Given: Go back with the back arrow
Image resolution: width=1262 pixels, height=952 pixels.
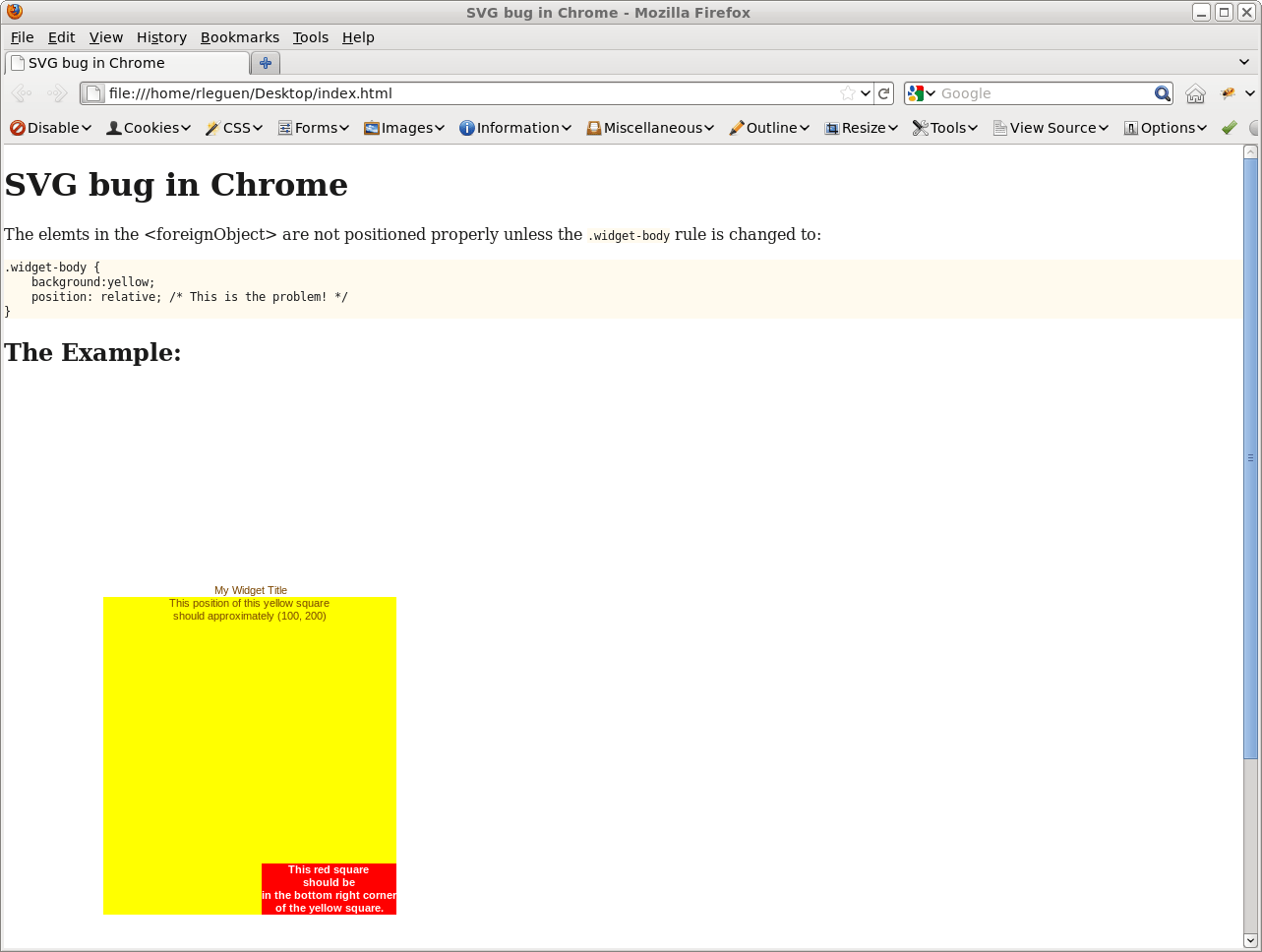Looking at the screenshot, I should tap(22, 93).
